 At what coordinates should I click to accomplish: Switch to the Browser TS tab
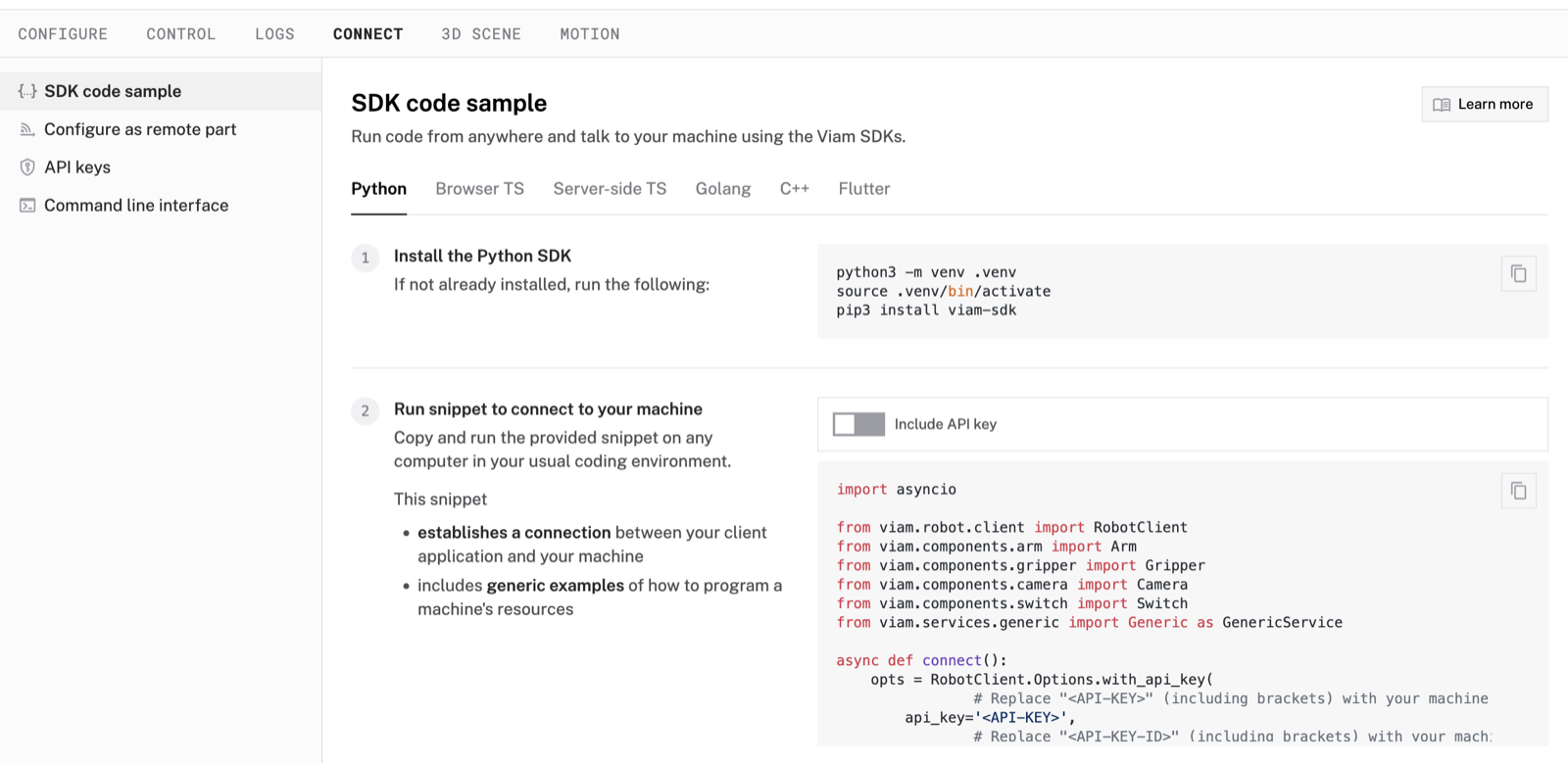pyautogui.click(x=480, y=189)
